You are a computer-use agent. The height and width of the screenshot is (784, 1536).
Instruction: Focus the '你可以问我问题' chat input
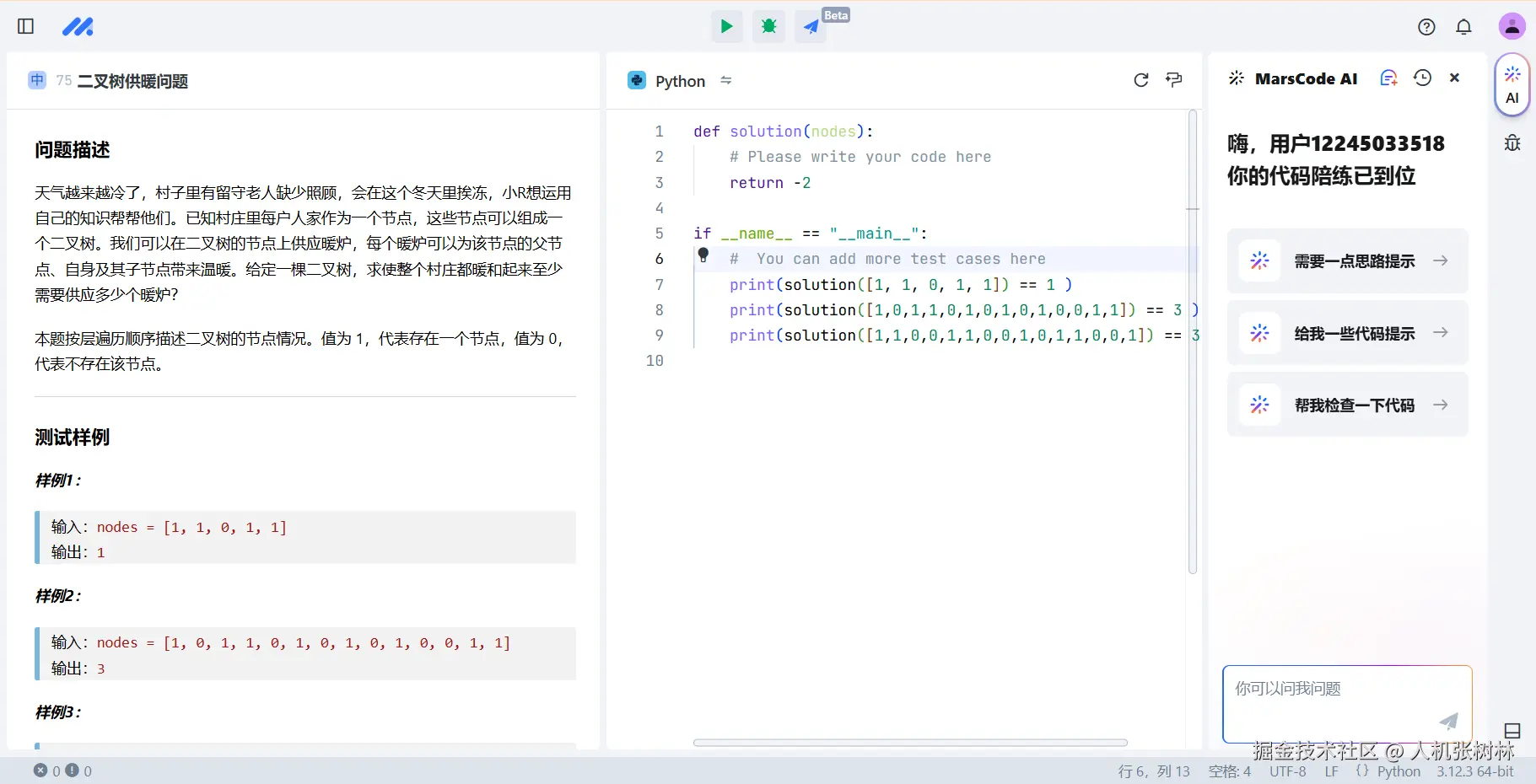[1347, 704]
